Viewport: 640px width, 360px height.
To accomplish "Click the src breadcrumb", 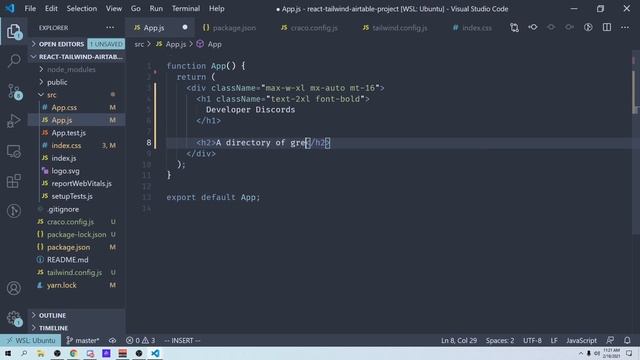I will (139, 44).
